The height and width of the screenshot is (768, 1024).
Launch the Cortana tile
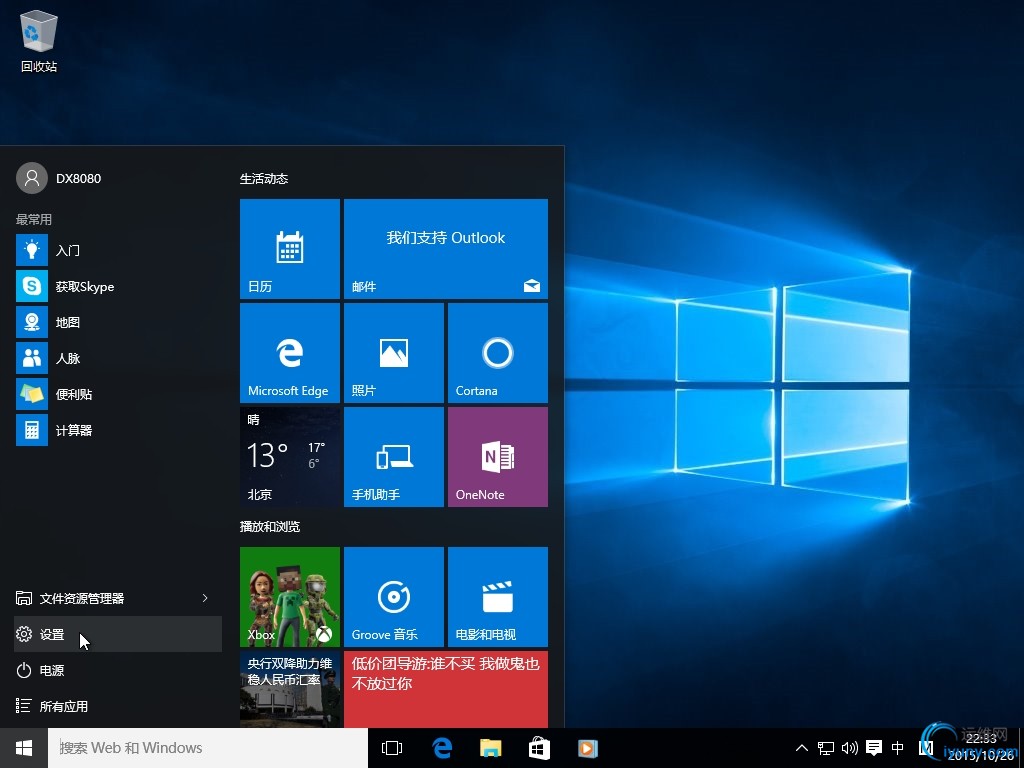click(497, 352)
